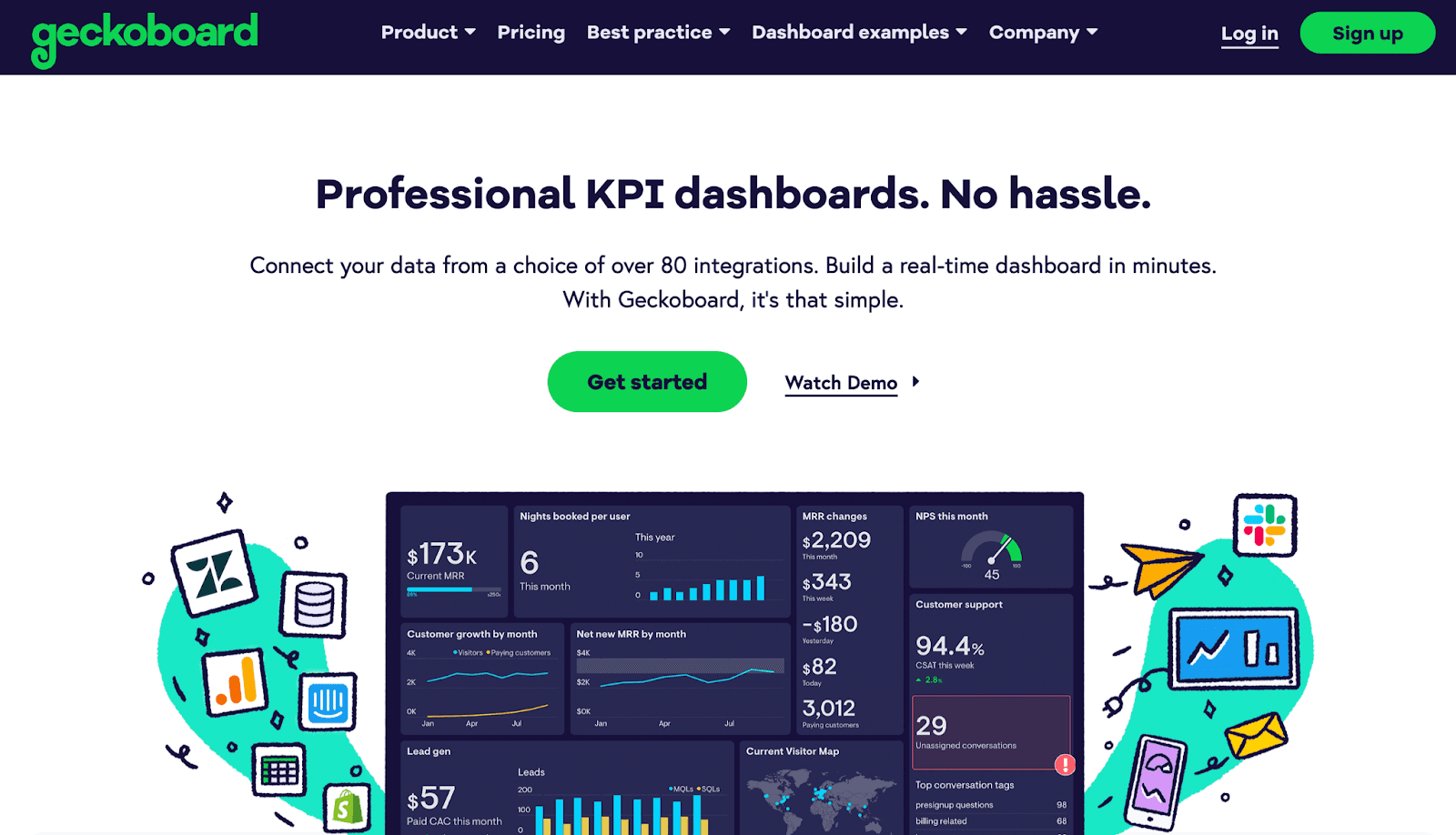Click the Net new MRR by month chart
The height and width of the screenshot is (835, 1456).
680,679
